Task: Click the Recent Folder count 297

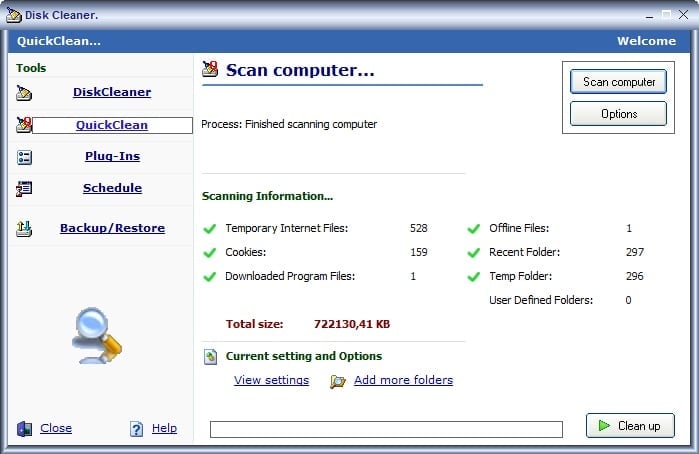Action: [x=634, y=252]
